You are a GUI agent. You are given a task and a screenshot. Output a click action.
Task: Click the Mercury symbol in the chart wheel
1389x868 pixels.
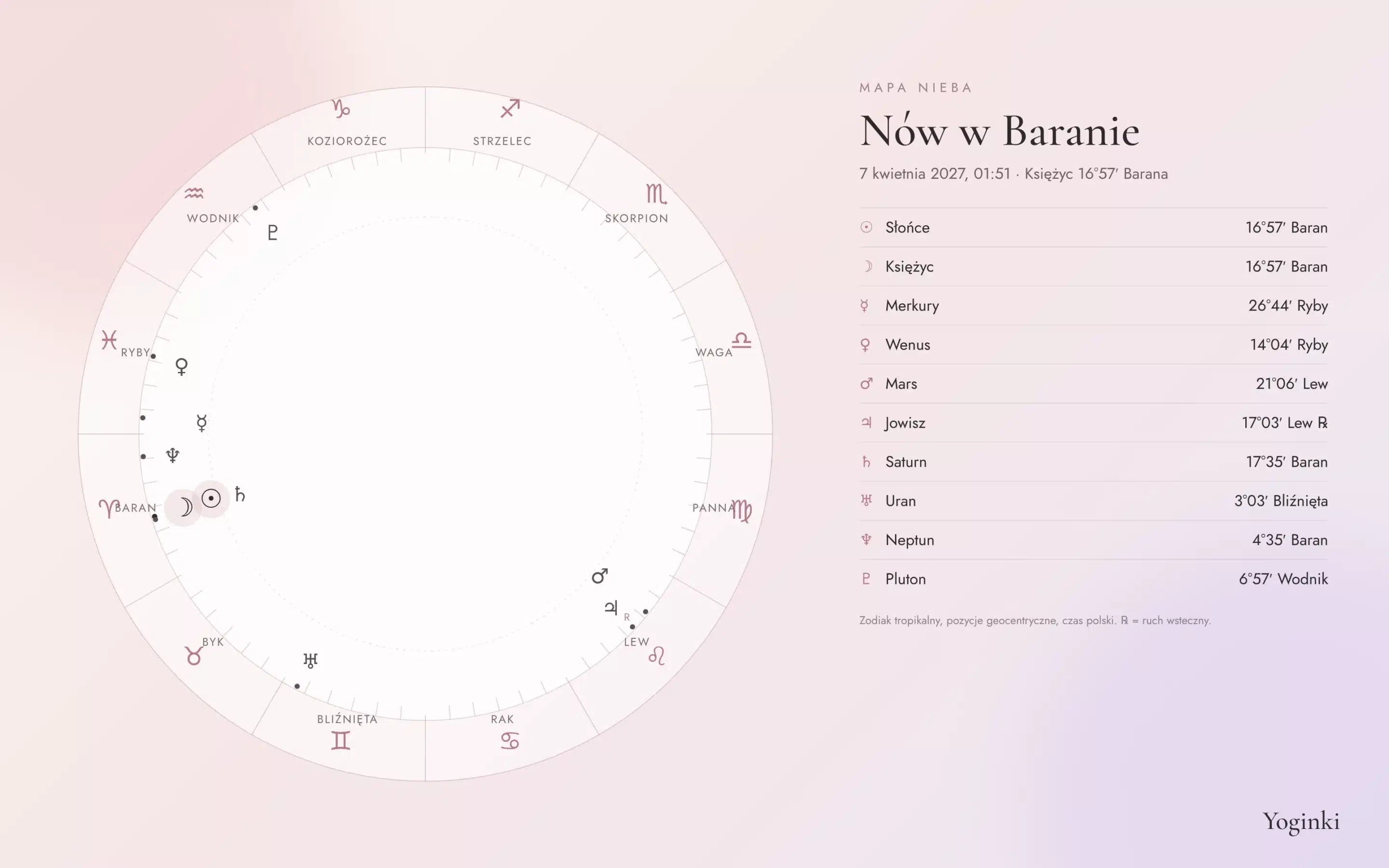pyautogui.click(x=202, y=423)
